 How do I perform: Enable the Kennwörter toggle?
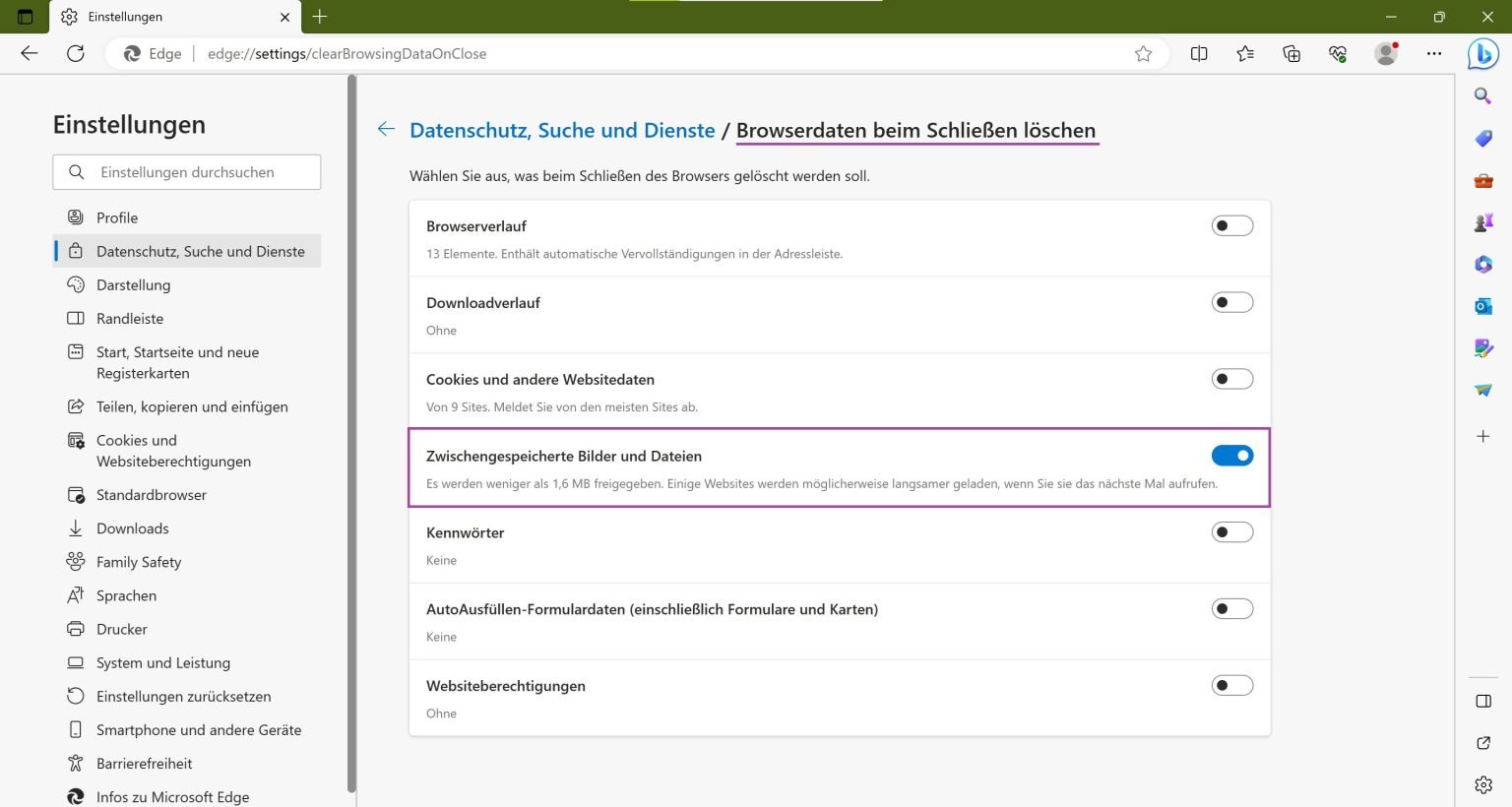point(1232,531)
